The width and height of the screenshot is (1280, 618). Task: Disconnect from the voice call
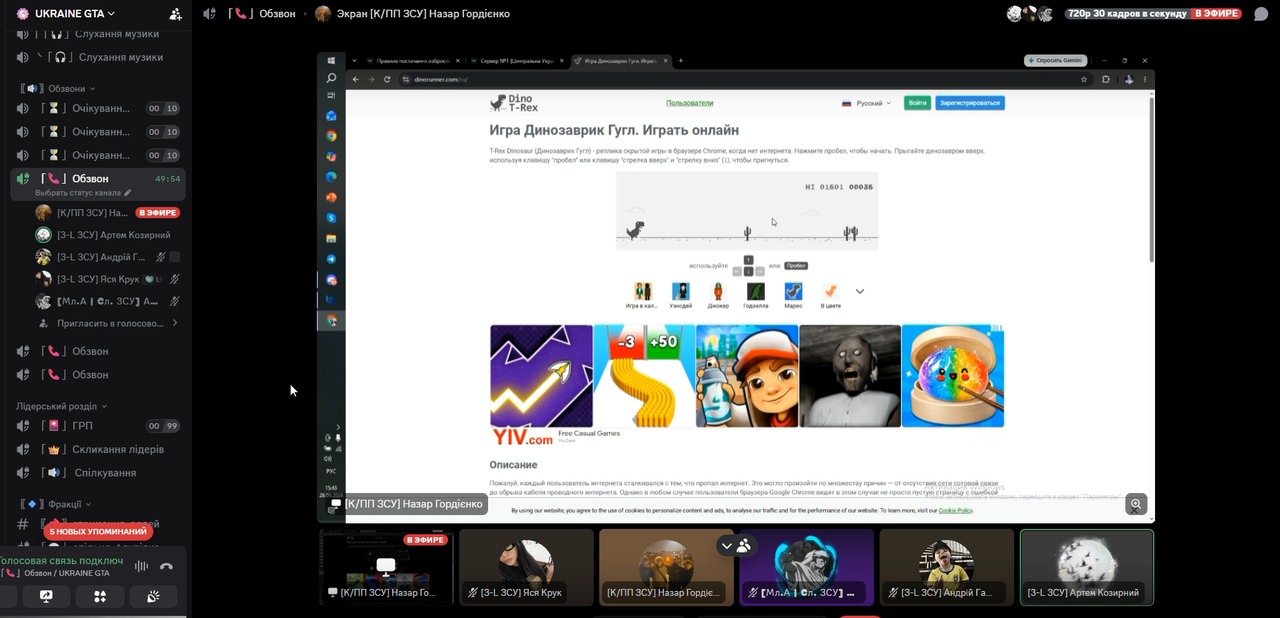coord(166,566)
